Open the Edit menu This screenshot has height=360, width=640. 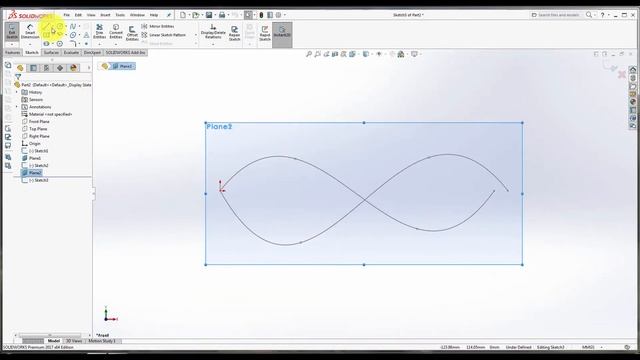click(78, 15)
